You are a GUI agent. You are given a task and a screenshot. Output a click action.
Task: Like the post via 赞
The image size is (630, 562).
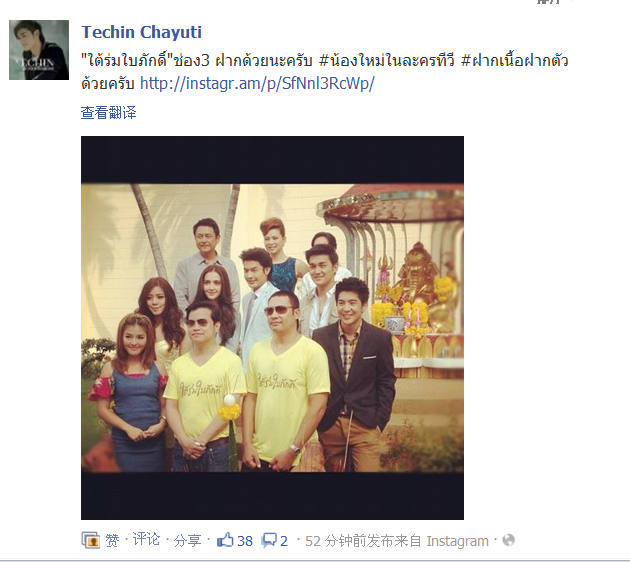point(112,541)
